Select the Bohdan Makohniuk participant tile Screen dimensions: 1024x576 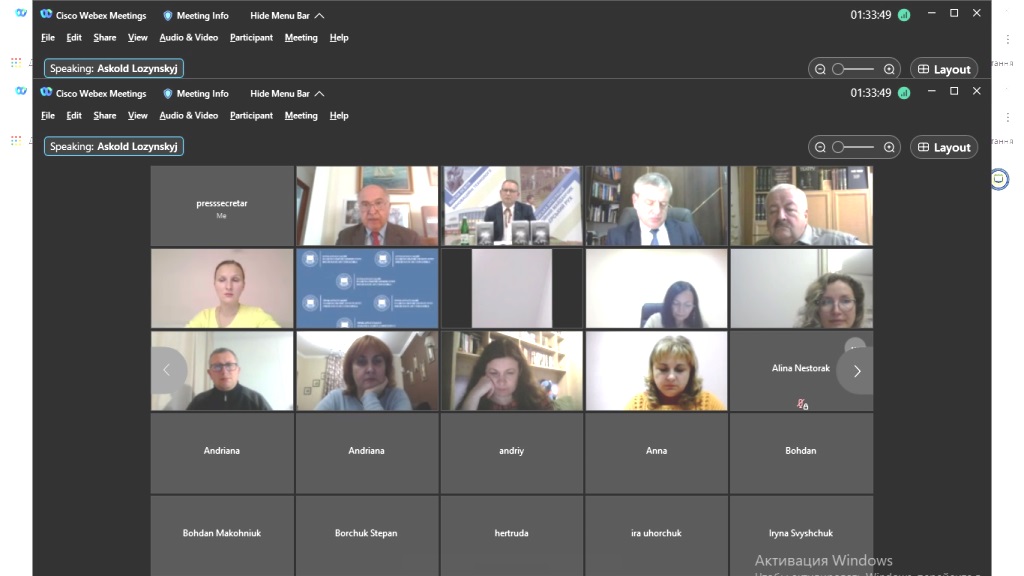[222, 534]
